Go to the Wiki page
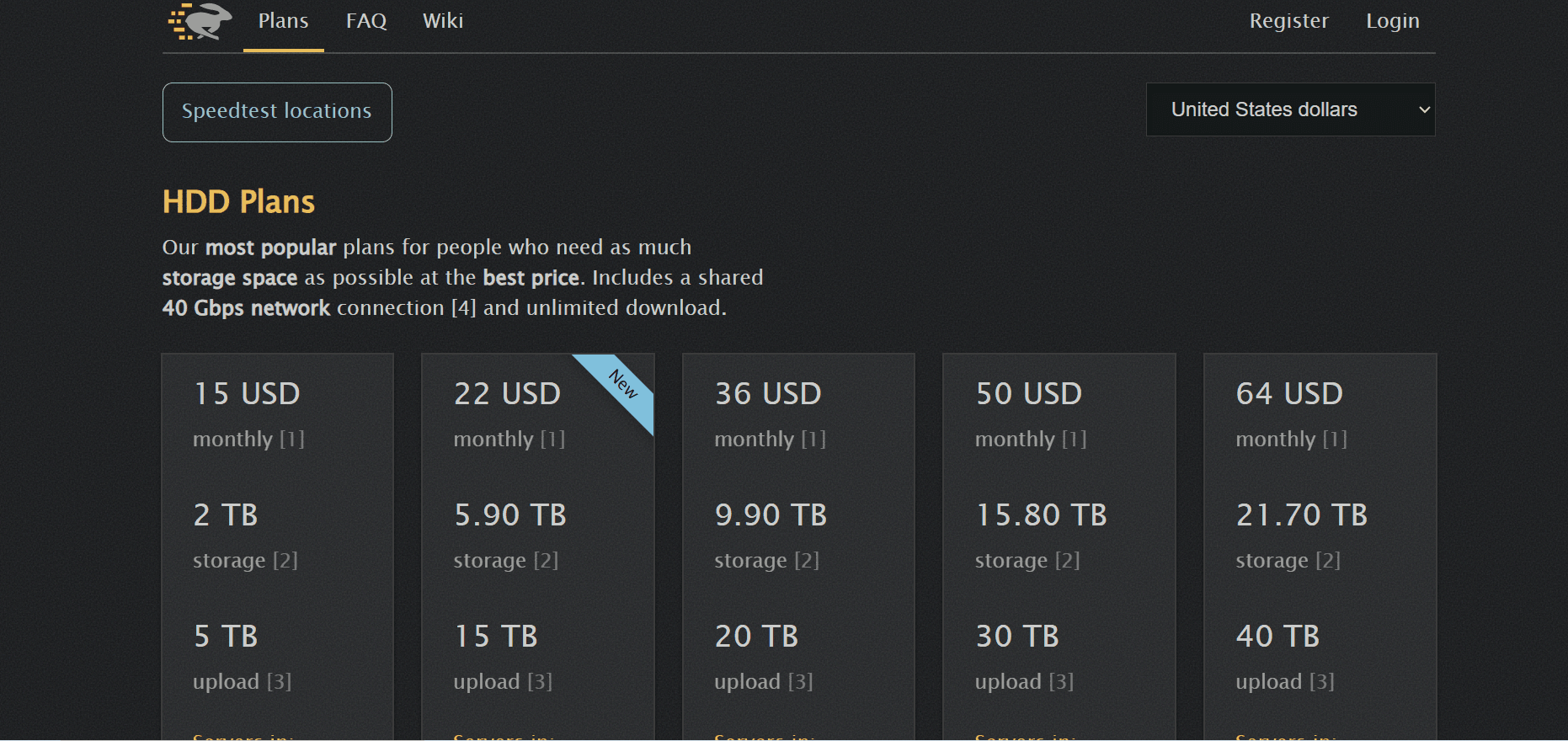The height and width of the screenshot is (741, 1568). (443, 21)
